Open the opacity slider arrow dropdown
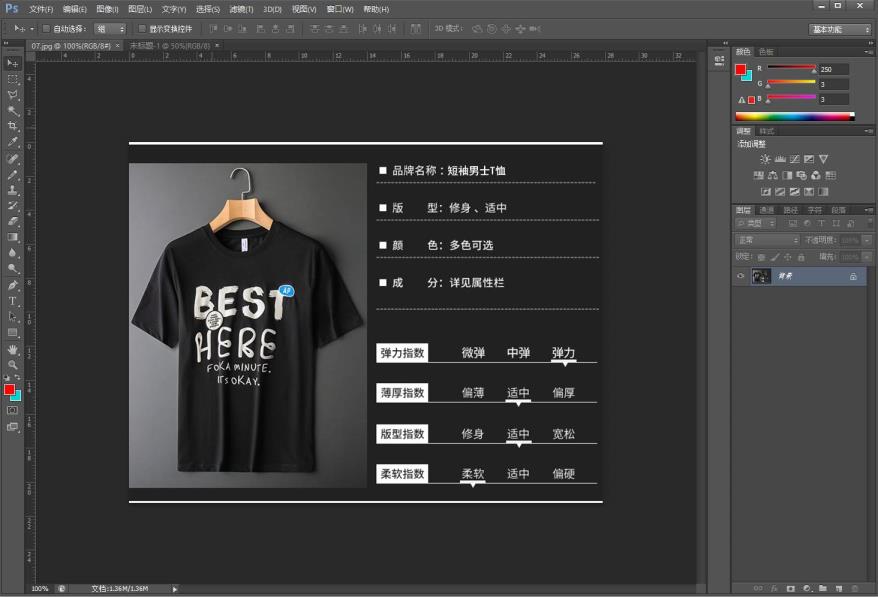 point(867,240)
